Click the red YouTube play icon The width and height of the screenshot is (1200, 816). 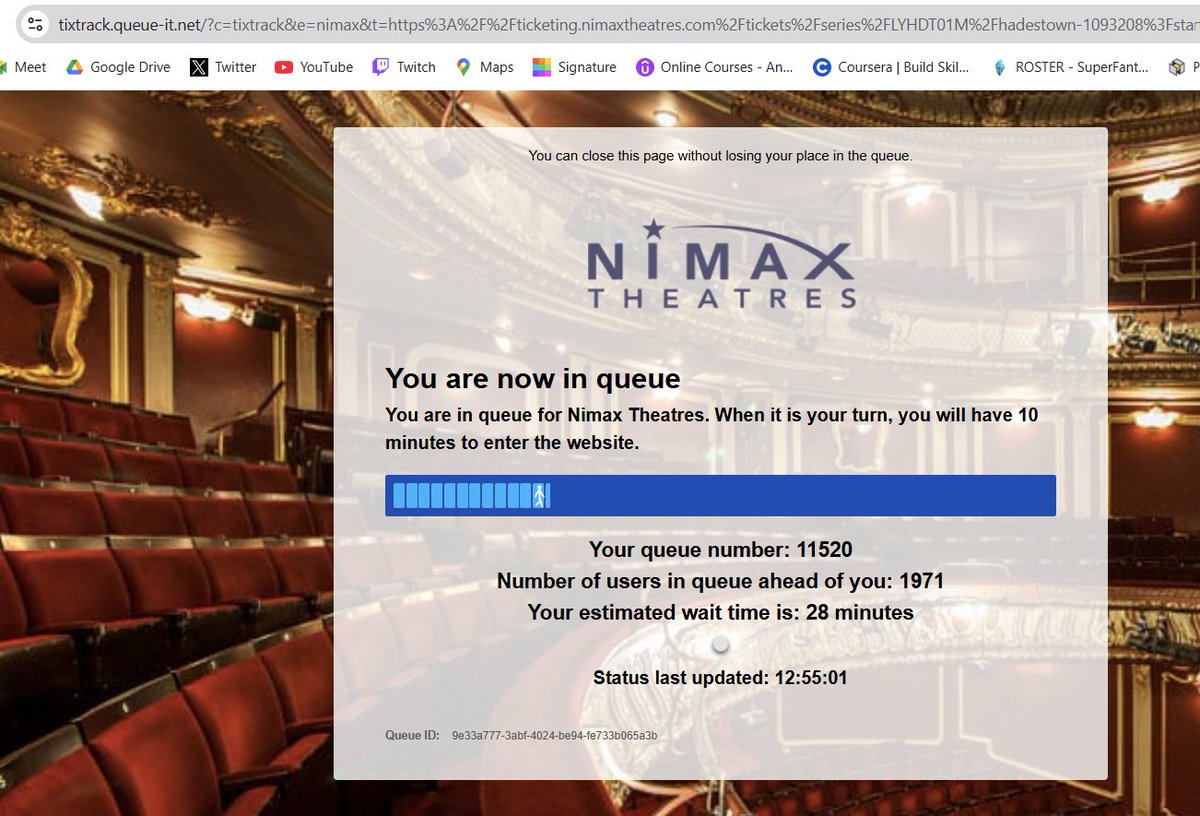283,67
